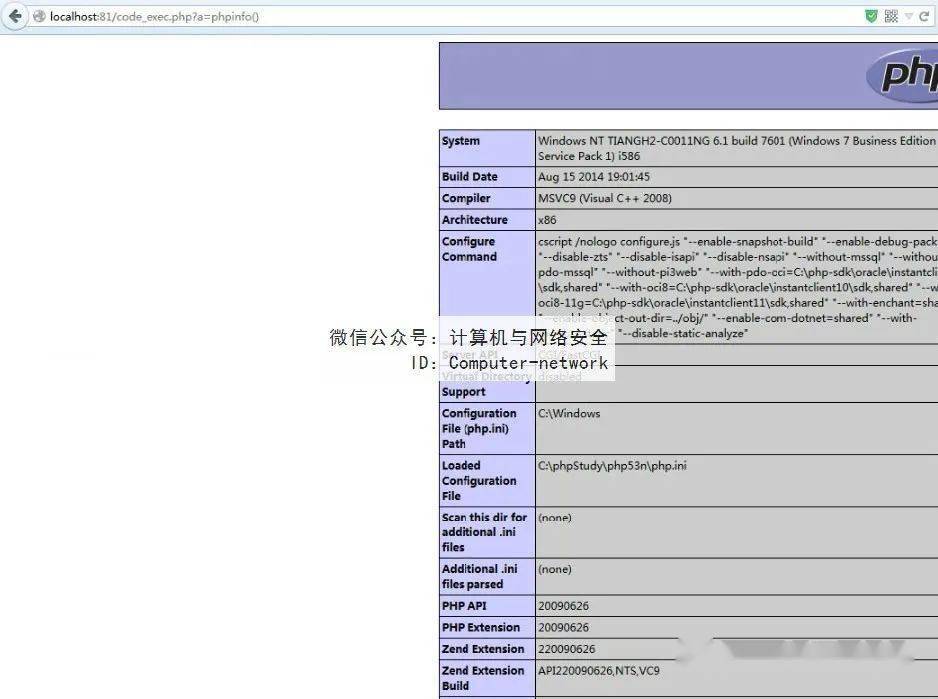Click the green shield security icon

pos(871,17)
